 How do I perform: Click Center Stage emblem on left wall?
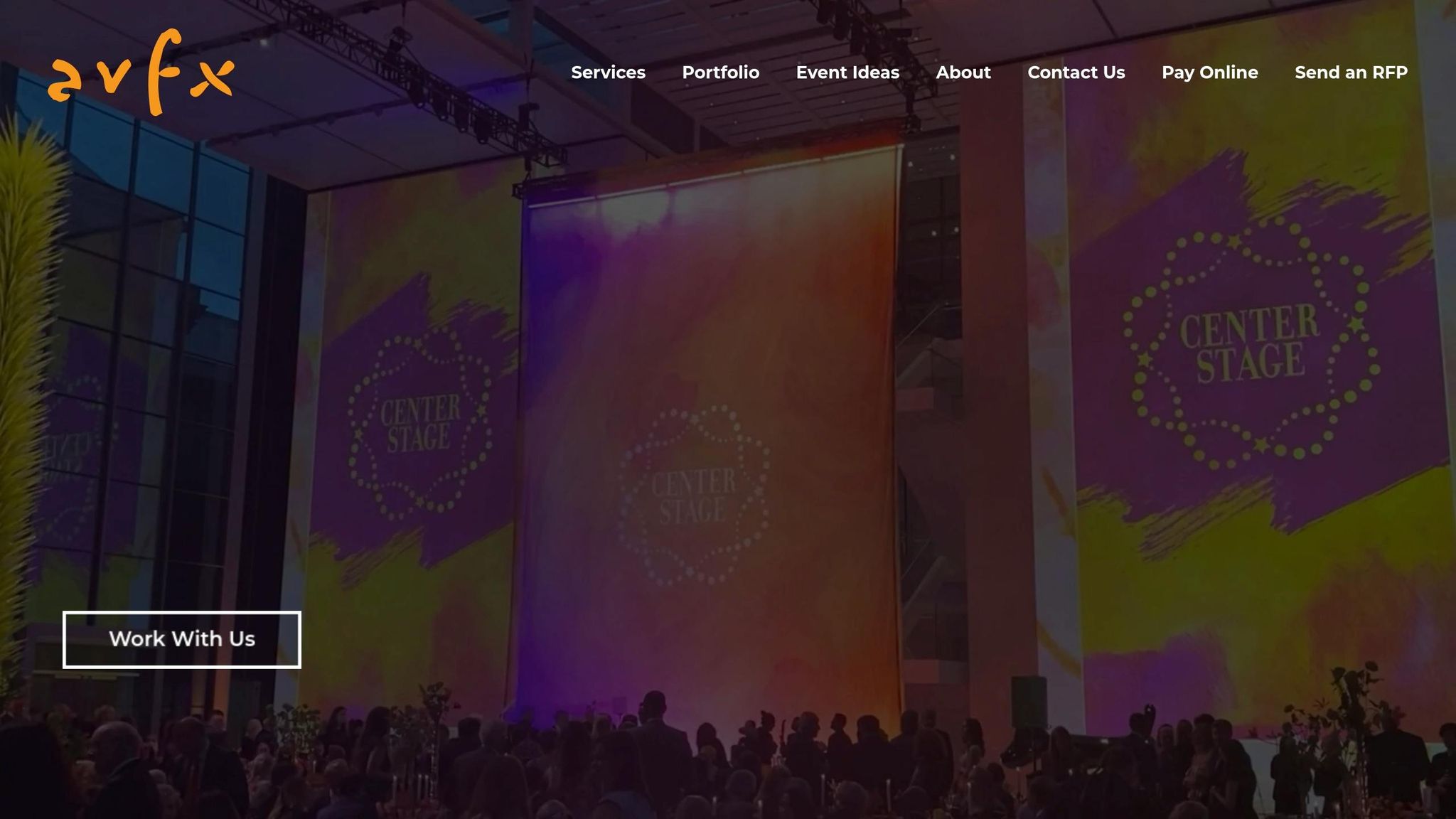point(419,424)
